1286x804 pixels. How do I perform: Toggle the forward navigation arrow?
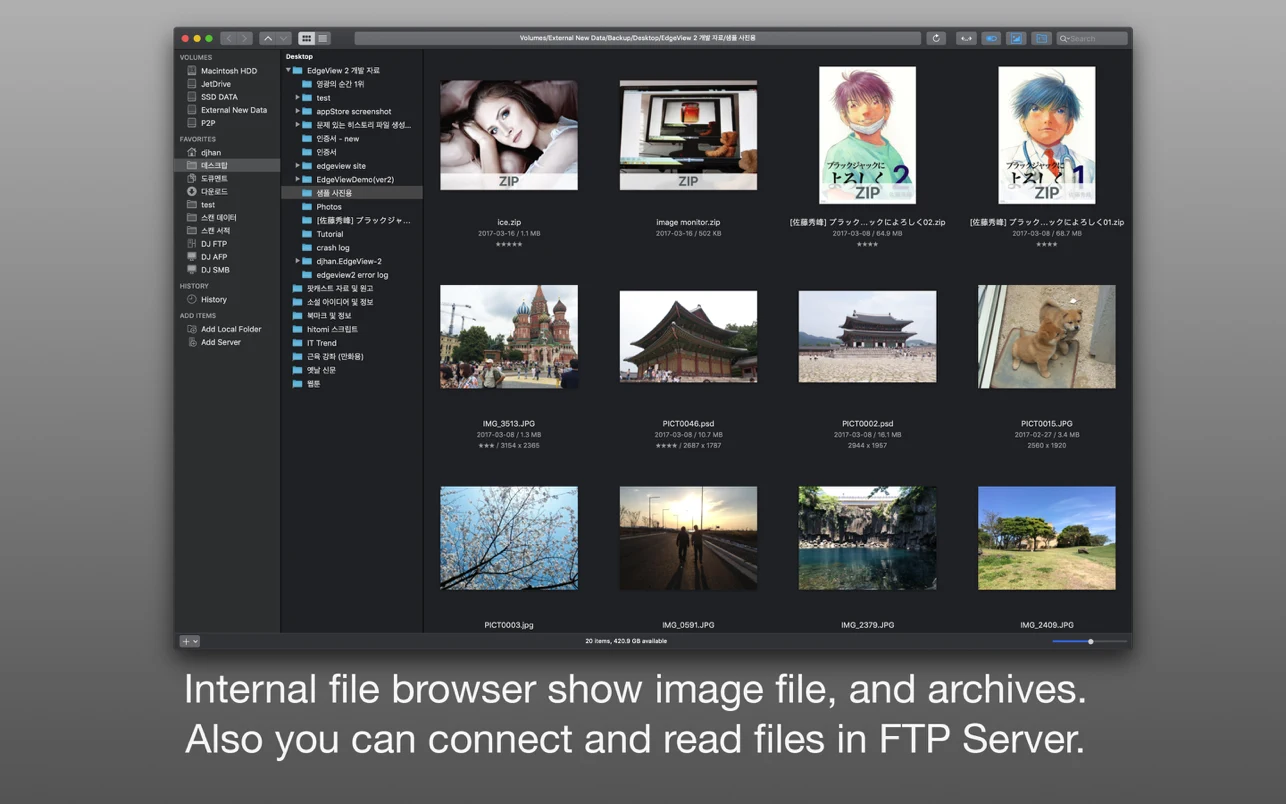tap(246, 38)
